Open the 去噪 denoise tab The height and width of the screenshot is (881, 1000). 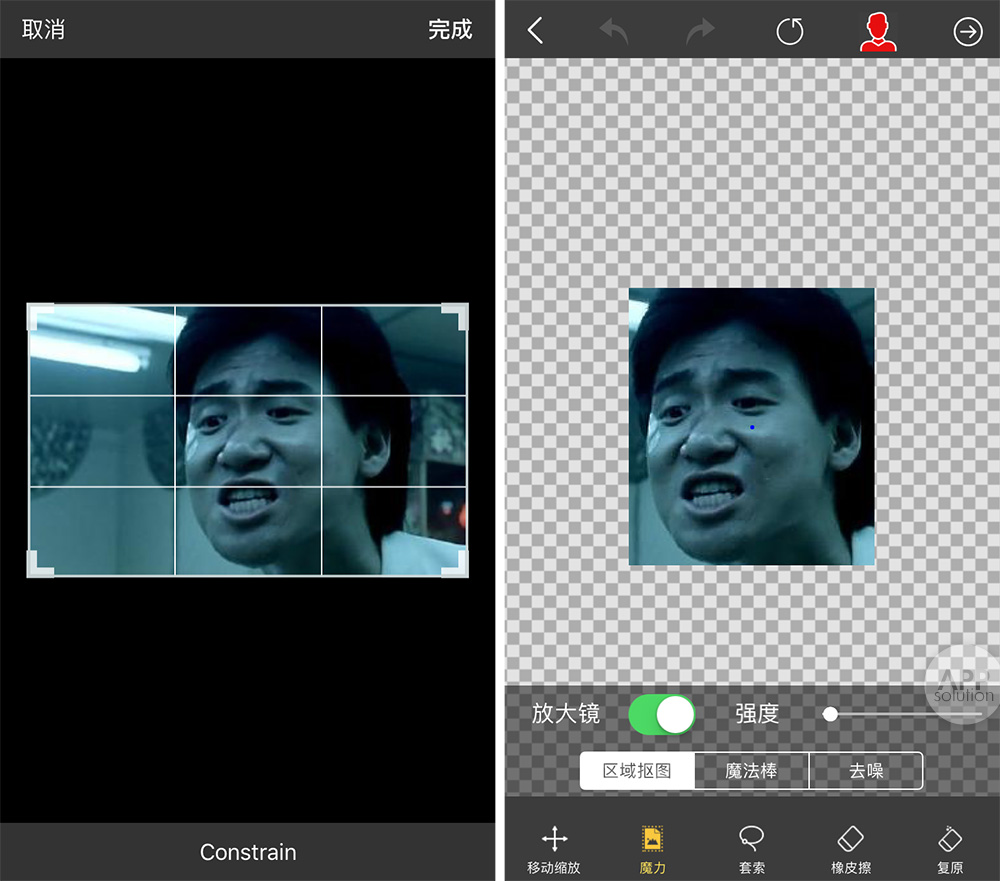point(866,771)
